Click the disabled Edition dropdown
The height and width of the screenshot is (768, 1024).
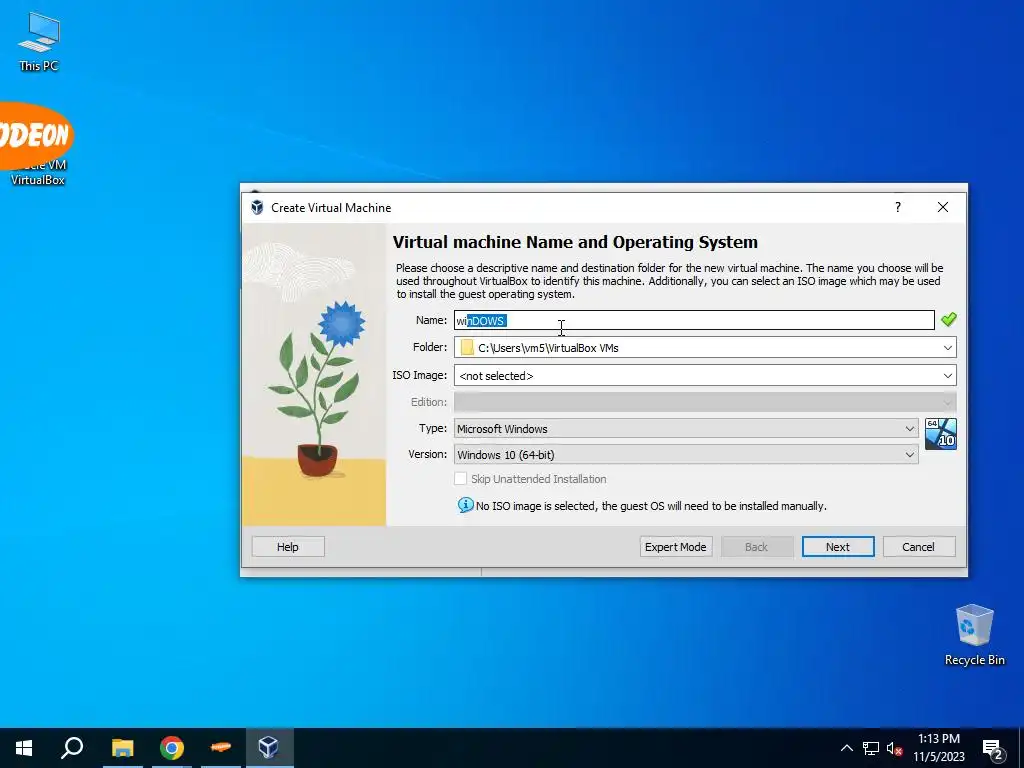pyautogui.click(x=705, y=402)
